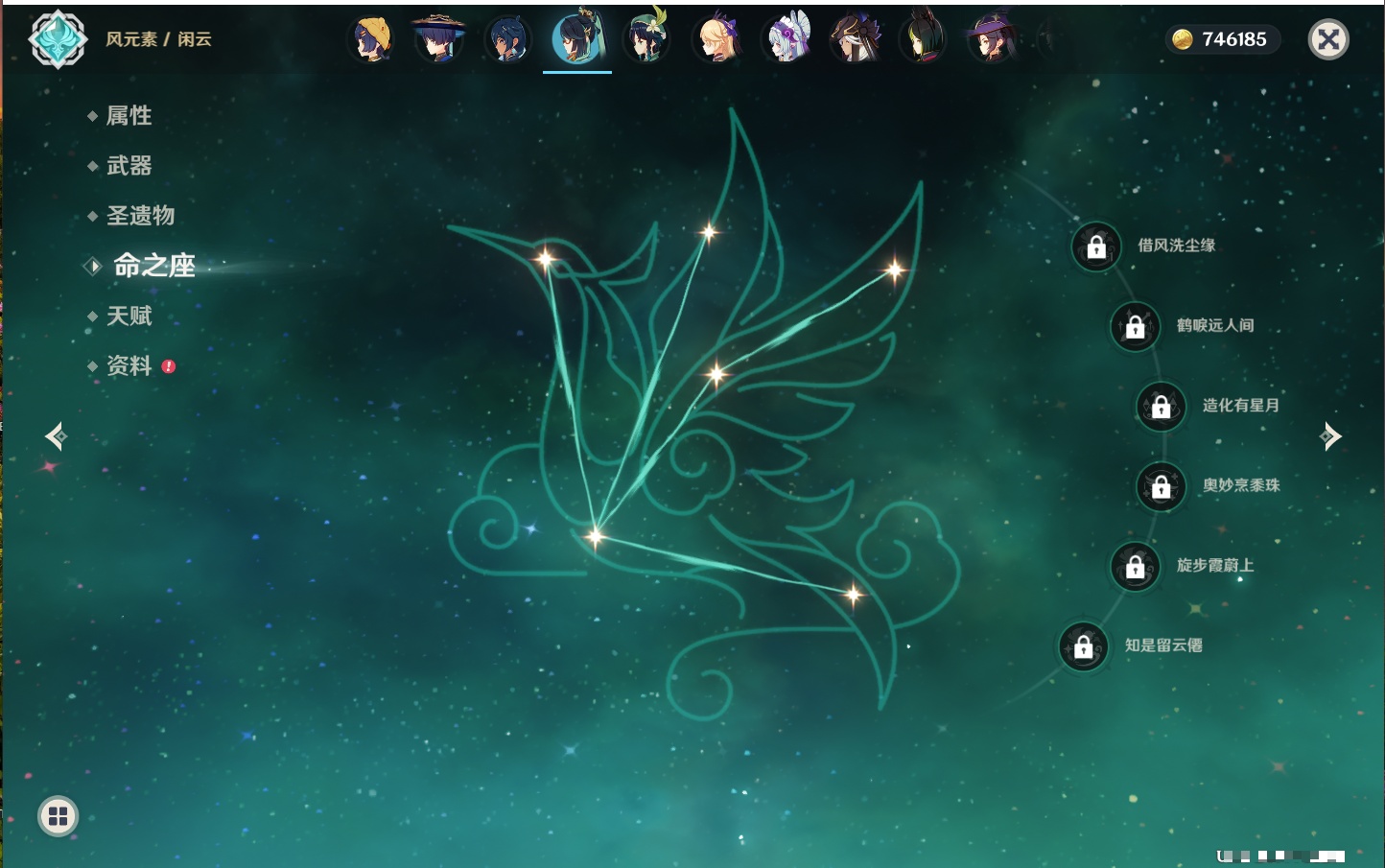The height and width of the screenshot is (868, 1385).
Task: Click the star atop the tallest center feather
Action: [x=709, y=231]
